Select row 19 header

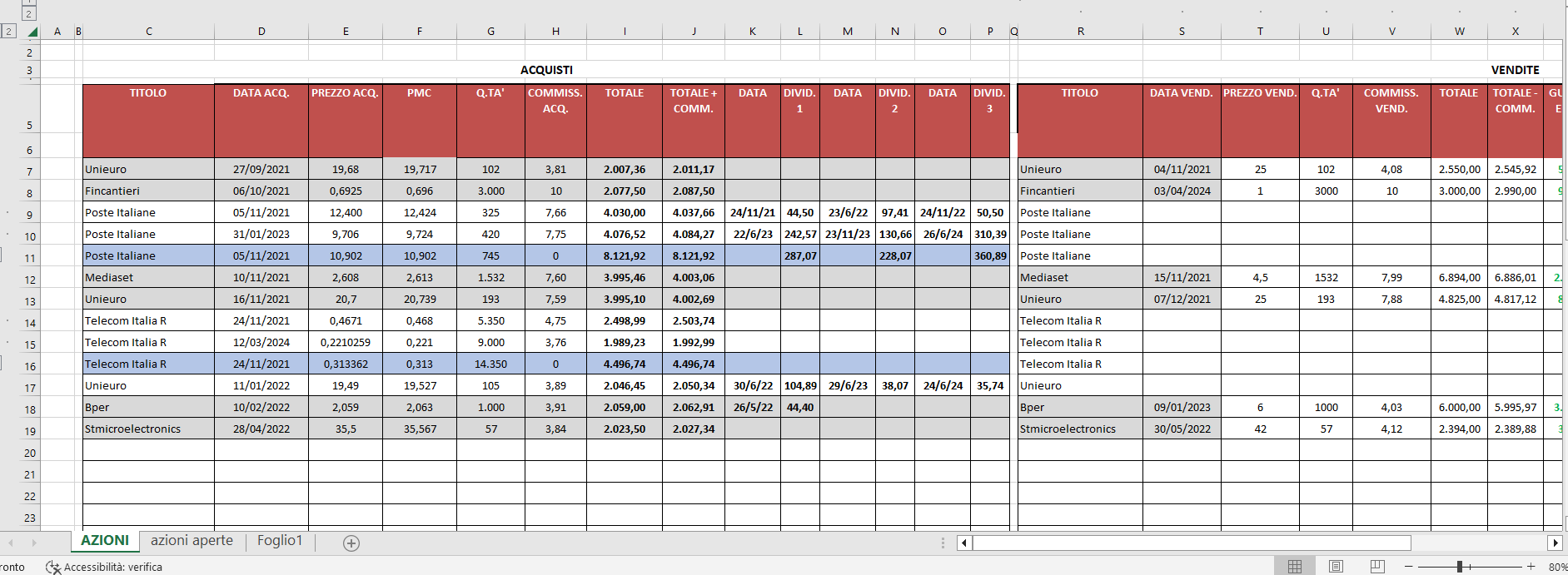click(x=30, y=432)
